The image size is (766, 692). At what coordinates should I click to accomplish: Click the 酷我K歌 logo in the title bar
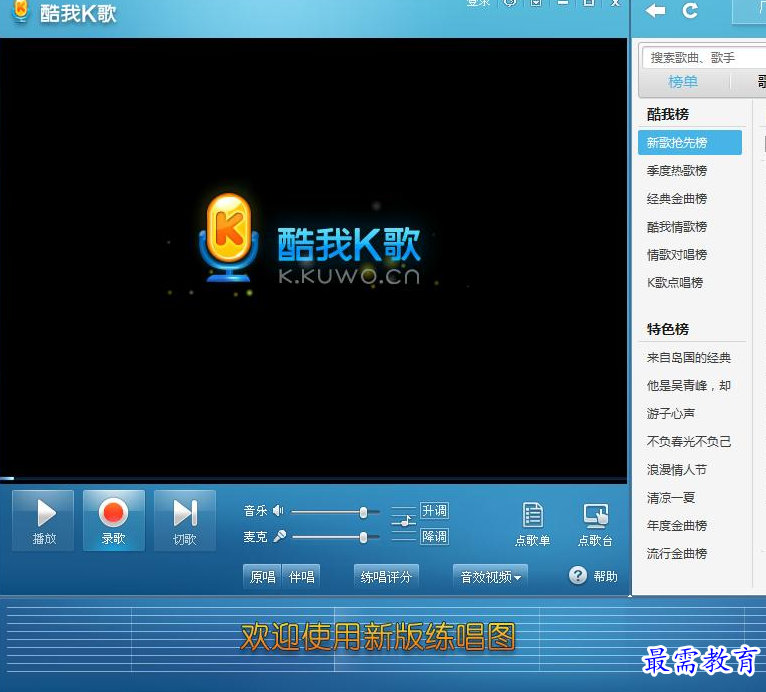pos(64,12)
